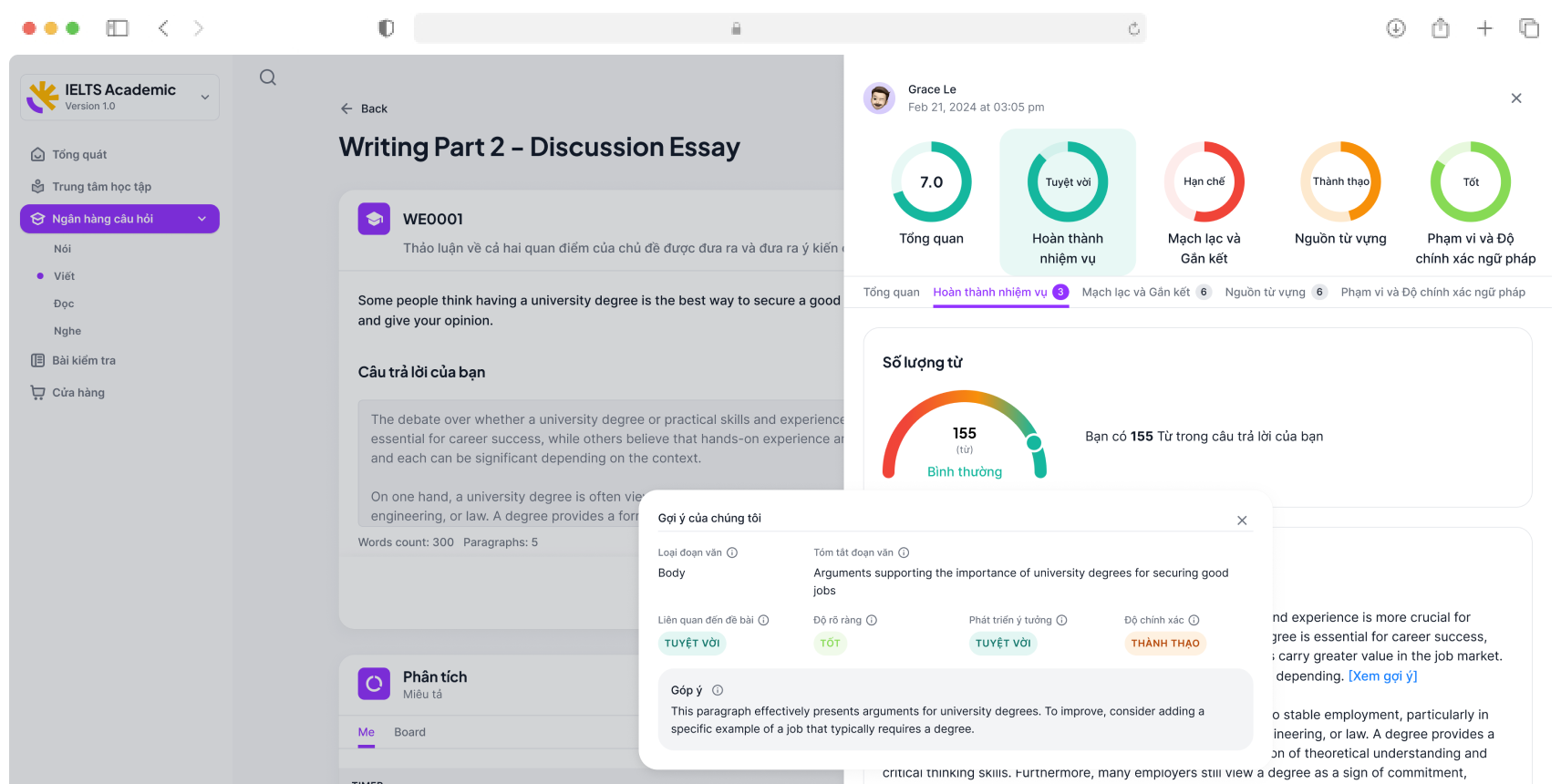Select Nói submenu item

pyautogui.click(x=62, y=249)
